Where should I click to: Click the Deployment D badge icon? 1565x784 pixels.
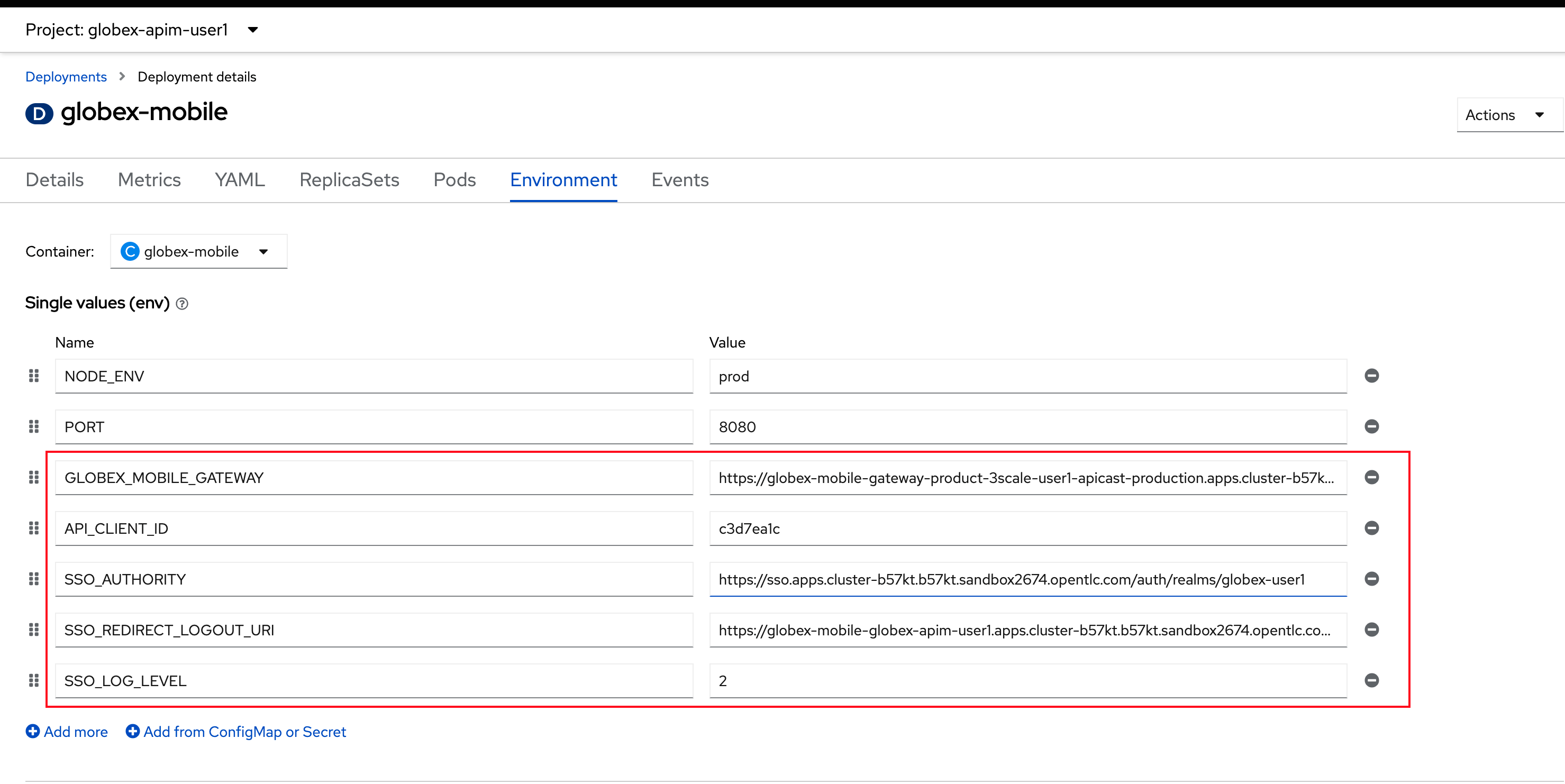(39, 114)
